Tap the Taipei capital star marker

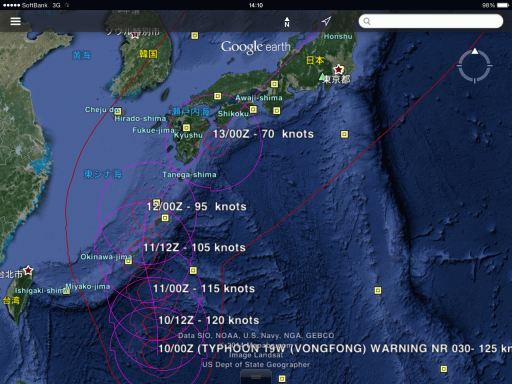(28, 270)
